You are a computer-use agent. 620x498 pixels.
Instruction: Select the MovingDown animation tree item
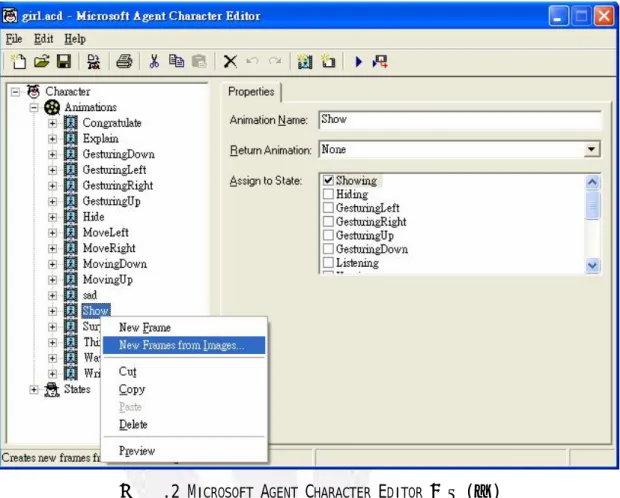(x=115, y=264)
